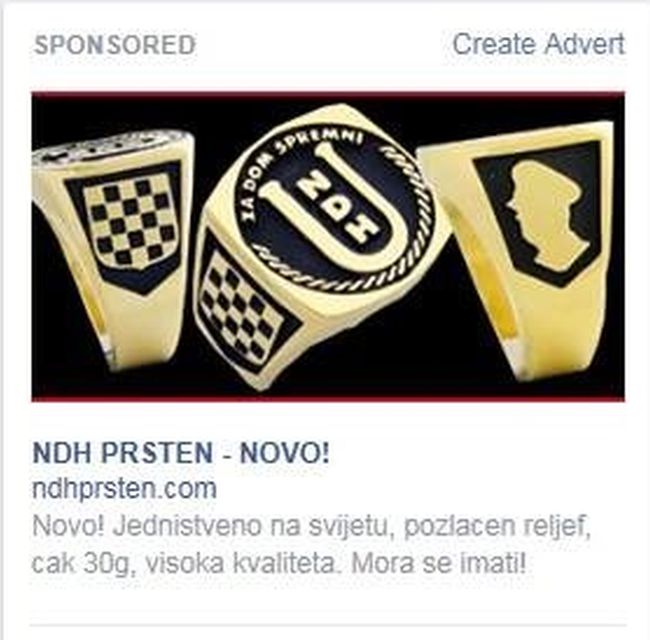Click the jeweled top of the left ring
650x640 pixels.
[x=112, y=147]
